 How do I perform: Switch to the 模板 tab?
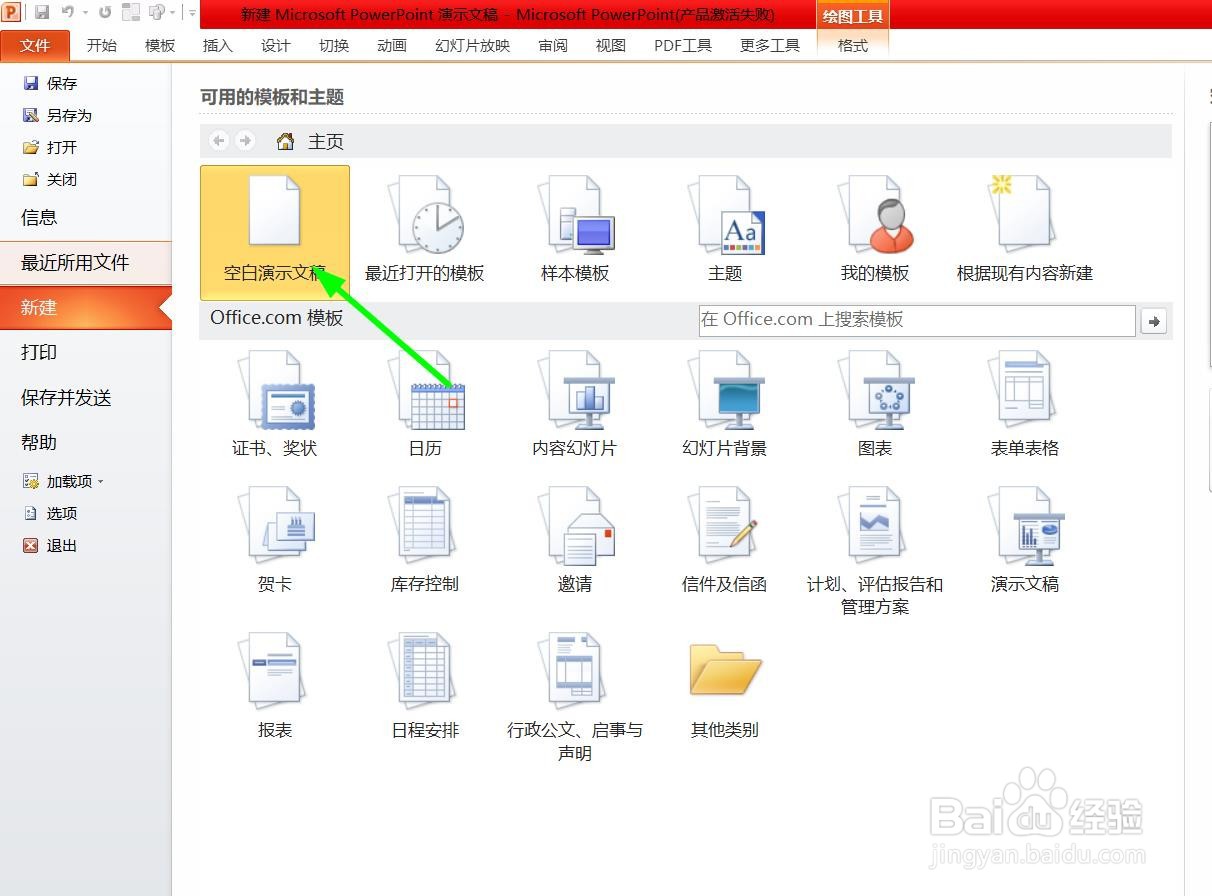click(160, 45)
